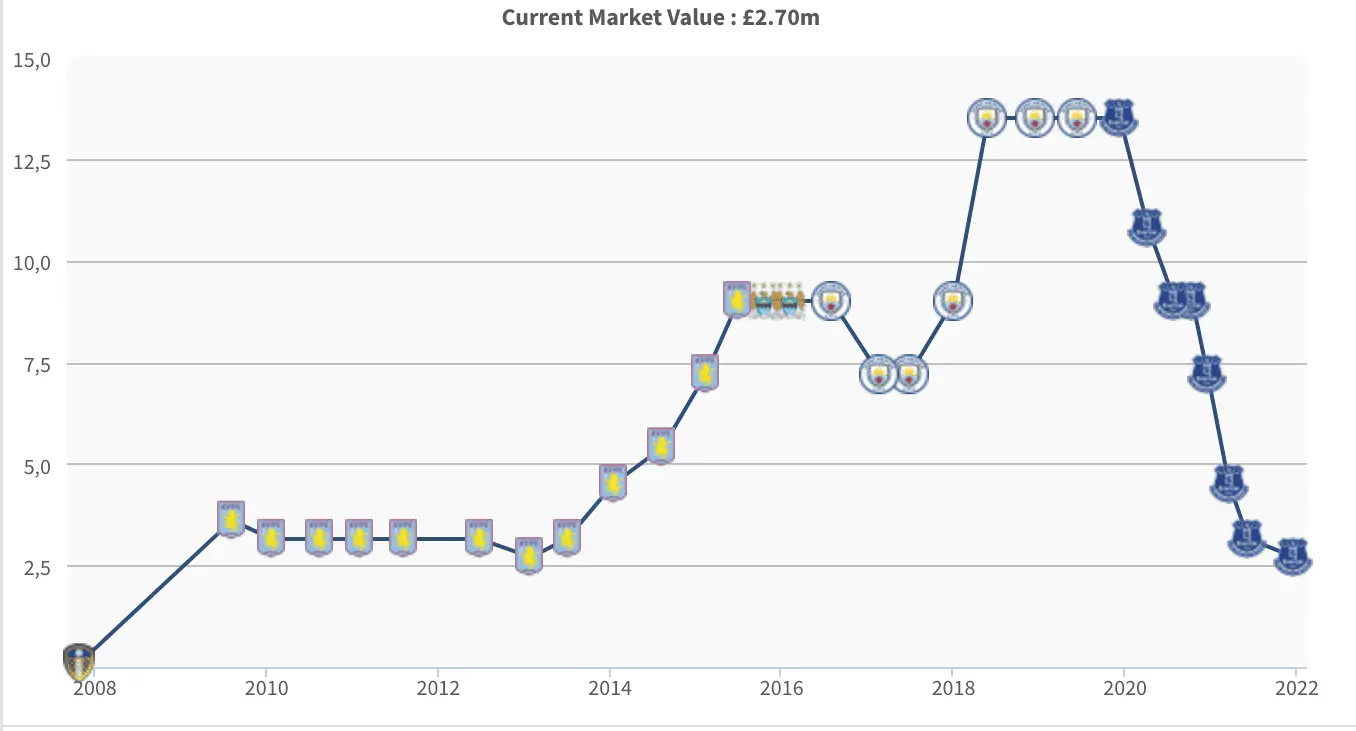The width and height of the screenshot is (1356, 731).
Task: Select the first Aston Villa crest in 2009
Action: click(231, 518)
